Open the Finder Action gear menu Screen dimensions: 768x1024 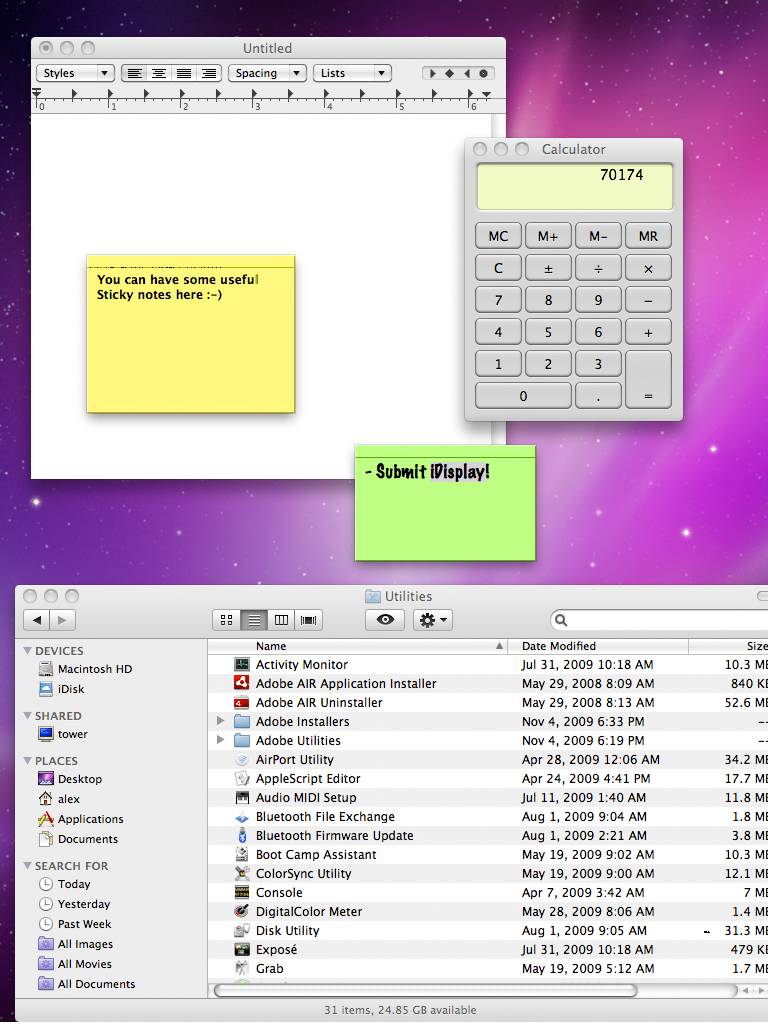[x=433, y=620]
